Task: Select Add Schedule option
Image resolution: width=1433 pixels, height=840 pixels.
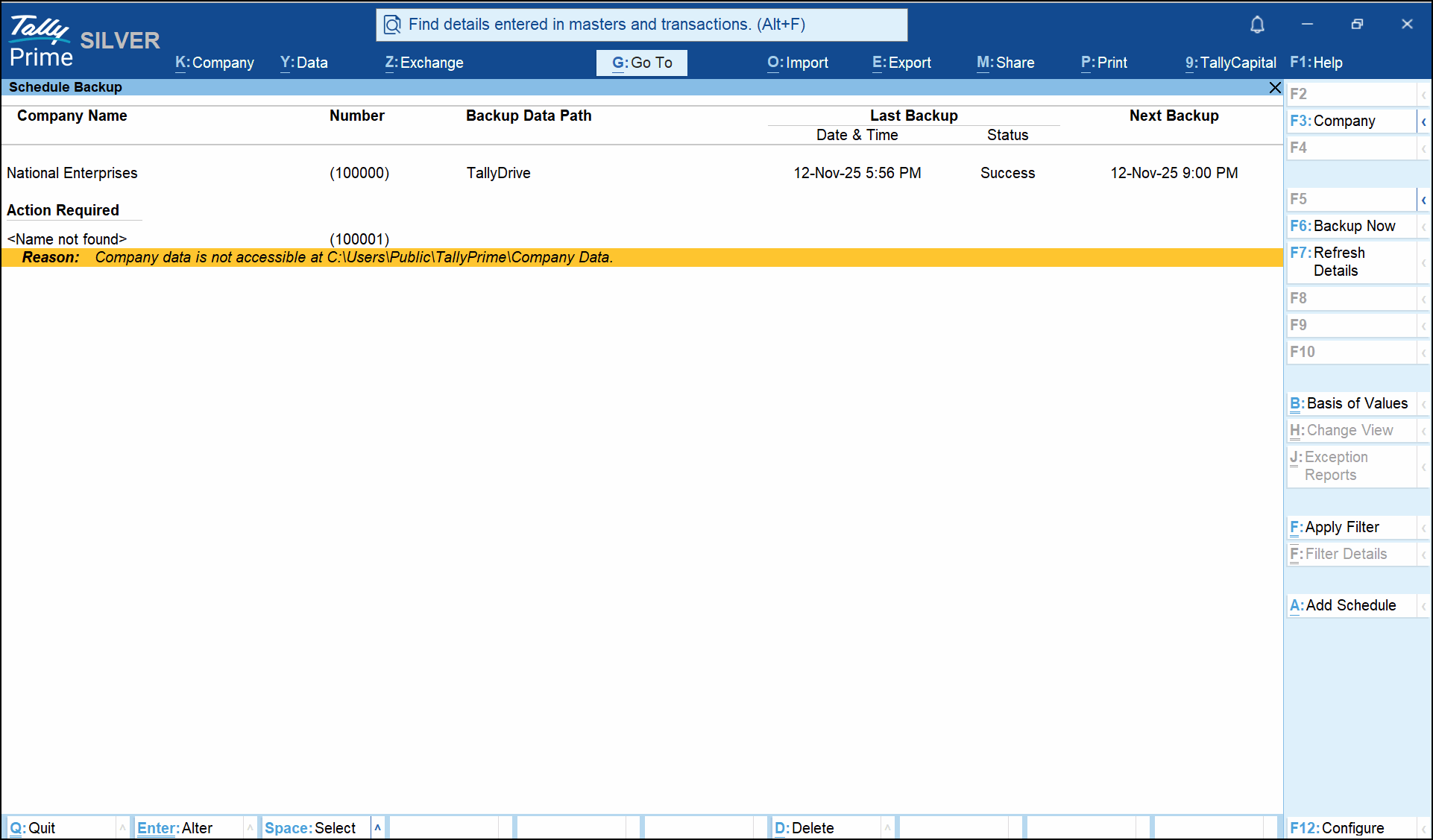Action: (x=1350, y=605)
